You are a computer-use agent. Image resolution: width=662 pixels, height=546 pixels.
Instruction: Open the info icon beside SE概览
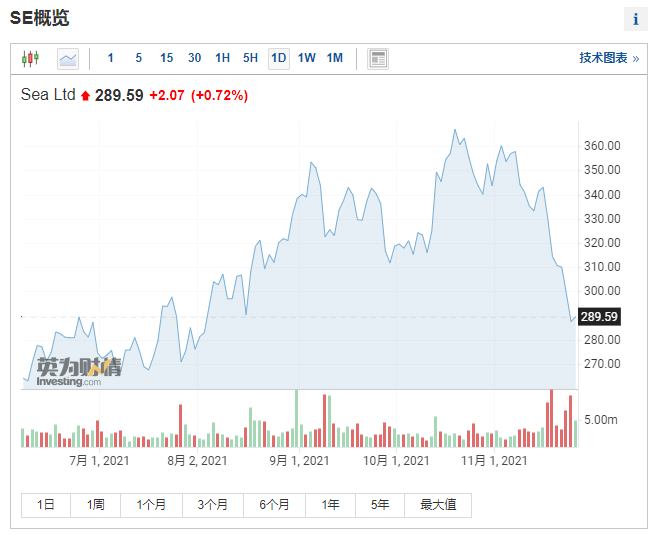coord(635,19)
